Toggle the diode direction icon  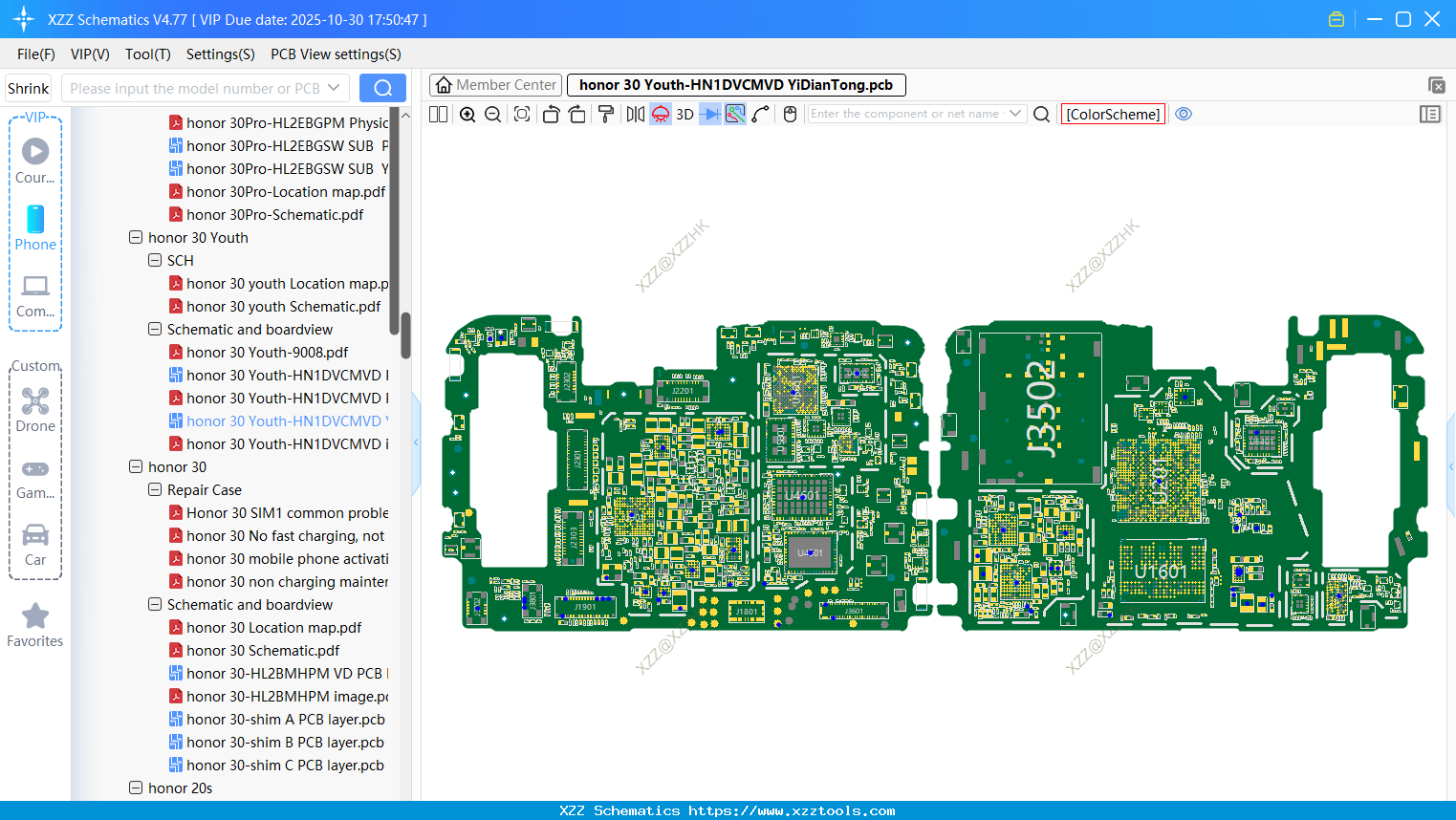(x=710, y=114)
